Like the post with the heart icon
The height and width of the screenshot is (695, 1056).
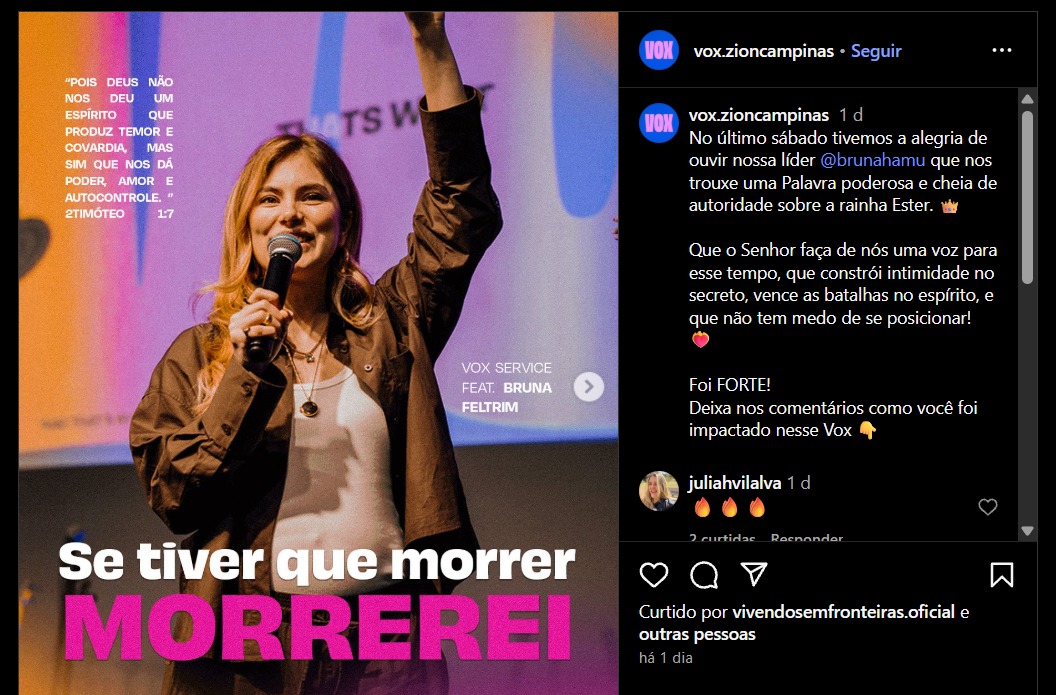[x=653, y=574]
